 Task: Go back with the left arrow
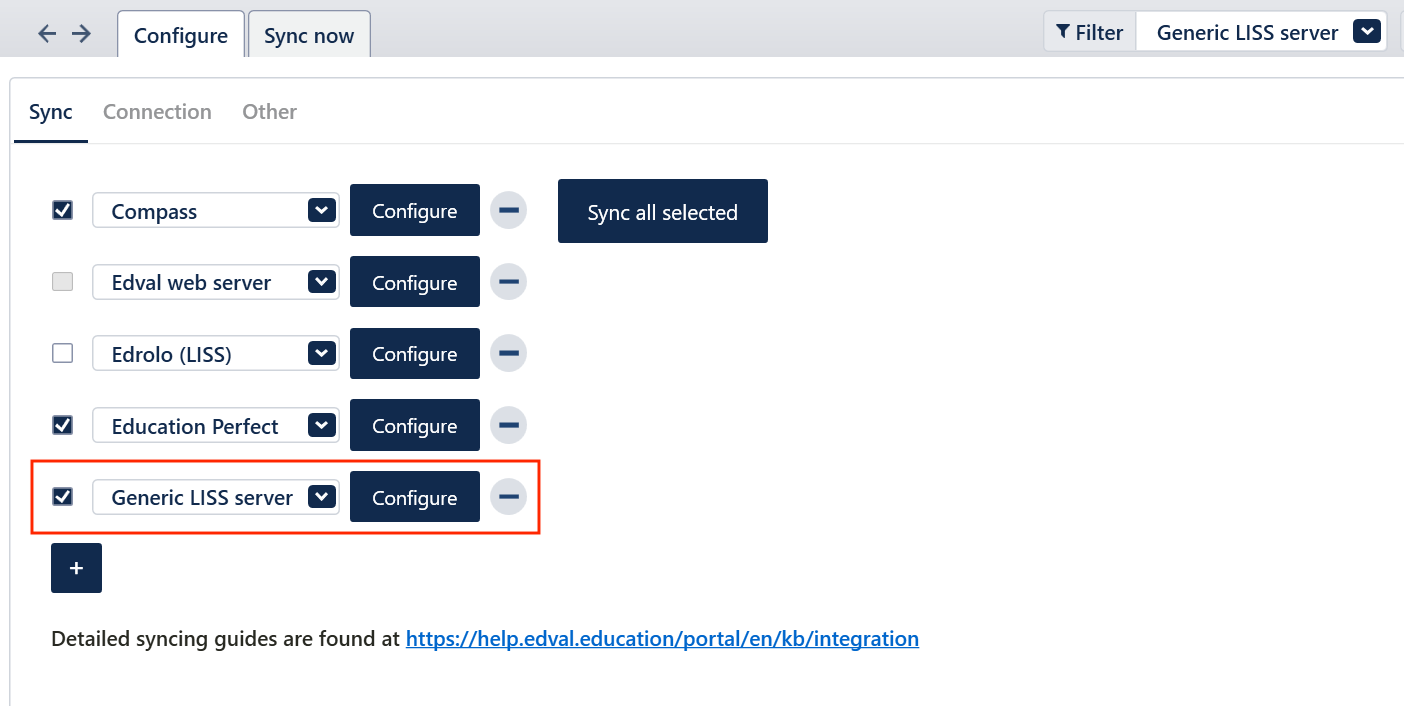point(47,34)
